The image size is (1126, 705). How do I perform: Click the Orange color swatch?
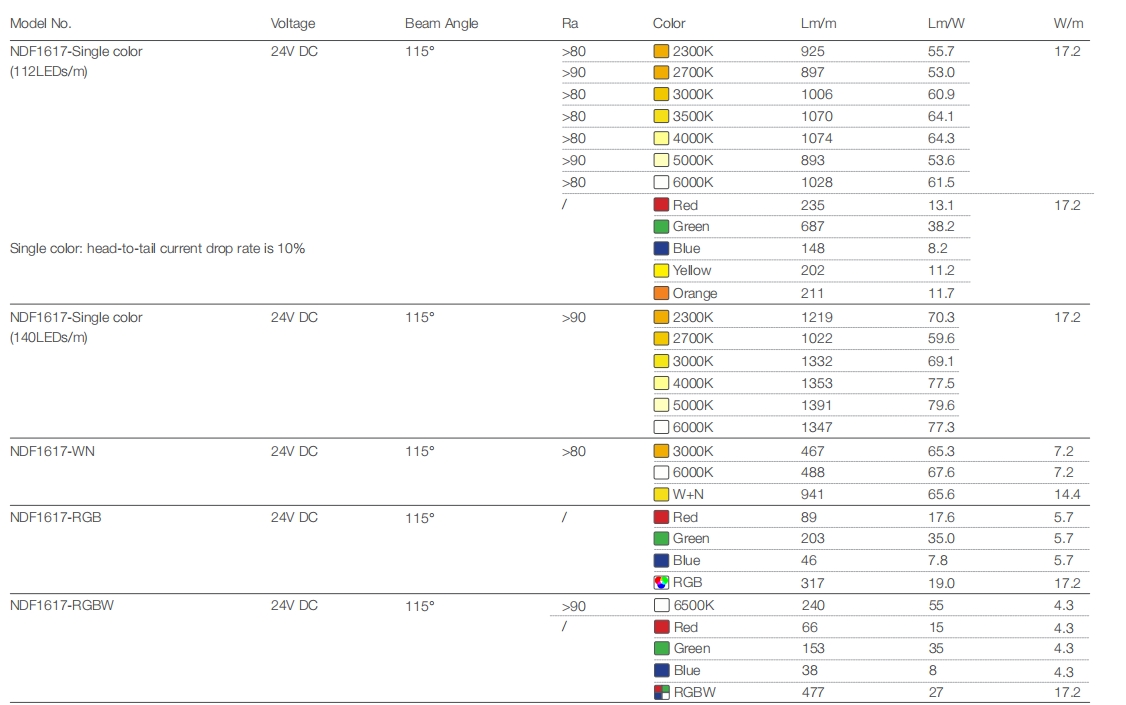(x=661, y=293)
